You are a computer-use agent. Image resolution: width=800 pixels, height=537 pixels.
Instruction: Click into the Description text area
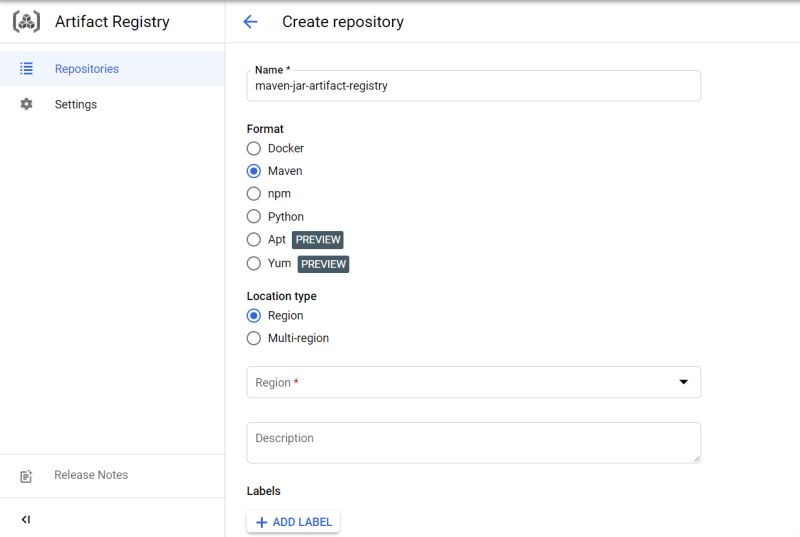coord(473,443)
